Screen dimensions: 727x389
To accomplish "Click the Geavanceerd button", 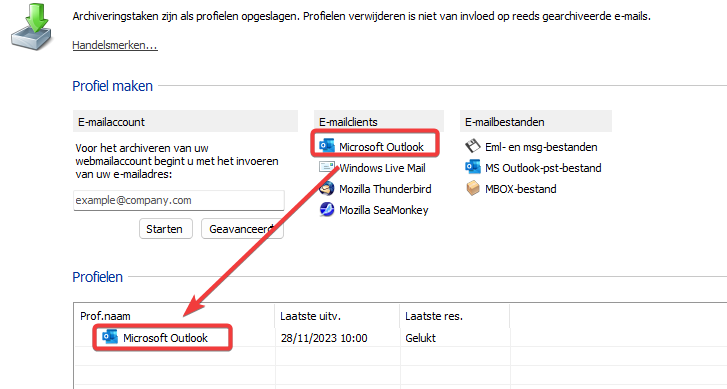I will (242, 229).
